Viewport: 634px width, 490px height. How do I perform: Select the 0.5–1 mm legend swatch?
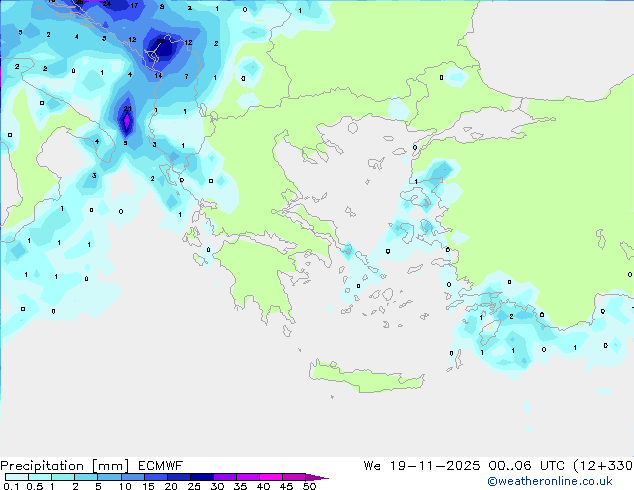point(40,477)
